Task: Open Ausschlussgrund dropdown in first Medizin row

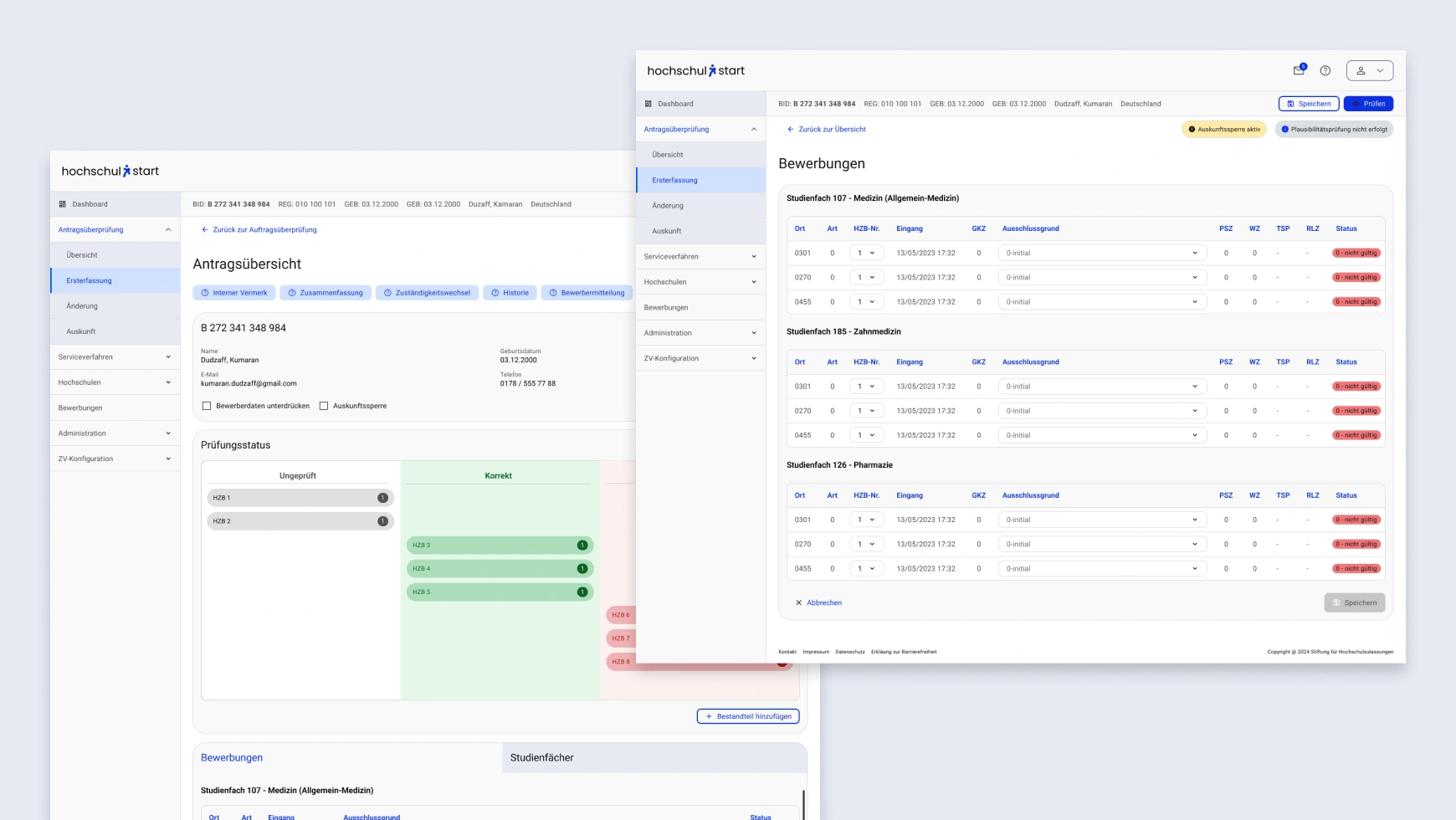Action: [1101, 253]
